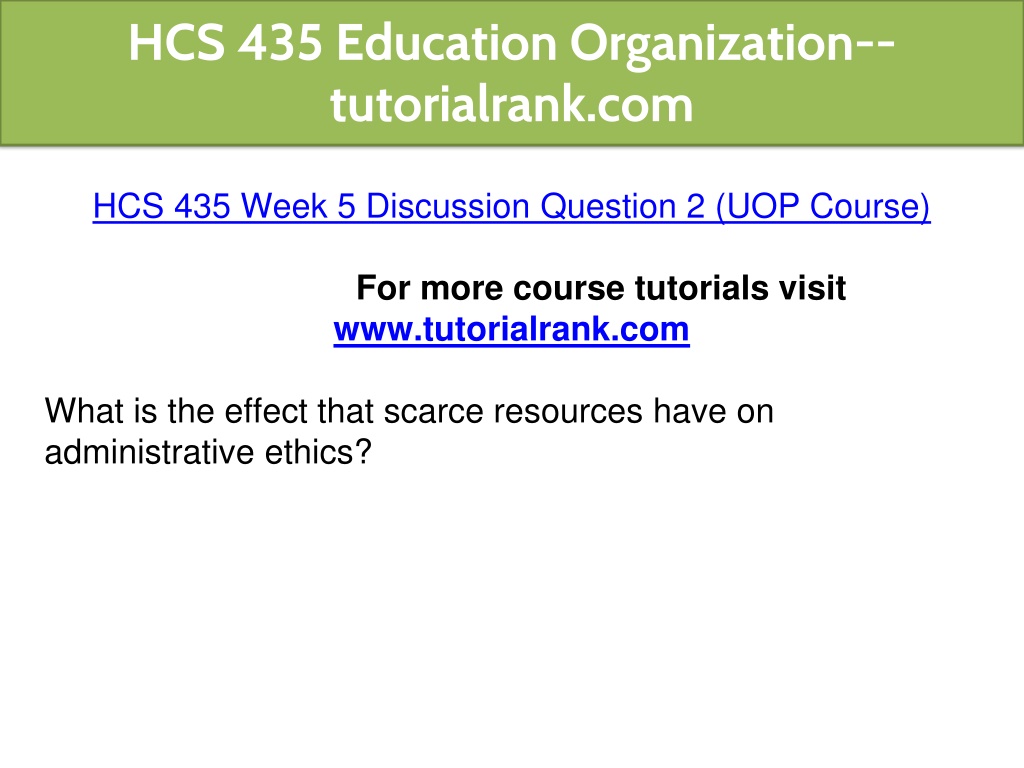The height and width of the screenshot is (768, 1024).
Task: Click the green header title banner
Action: pyautogui.click(x=512, y=72)
